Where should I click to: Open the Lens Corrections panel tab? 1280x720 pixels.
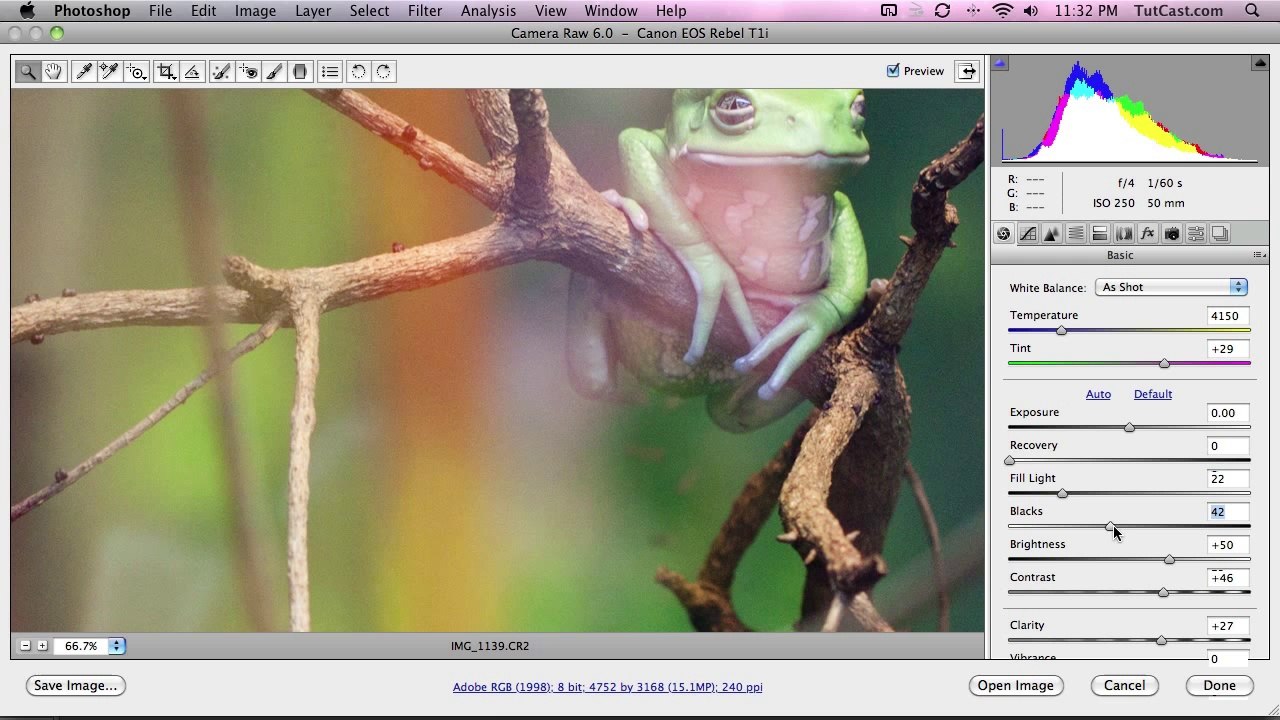tap(1124, 234)
